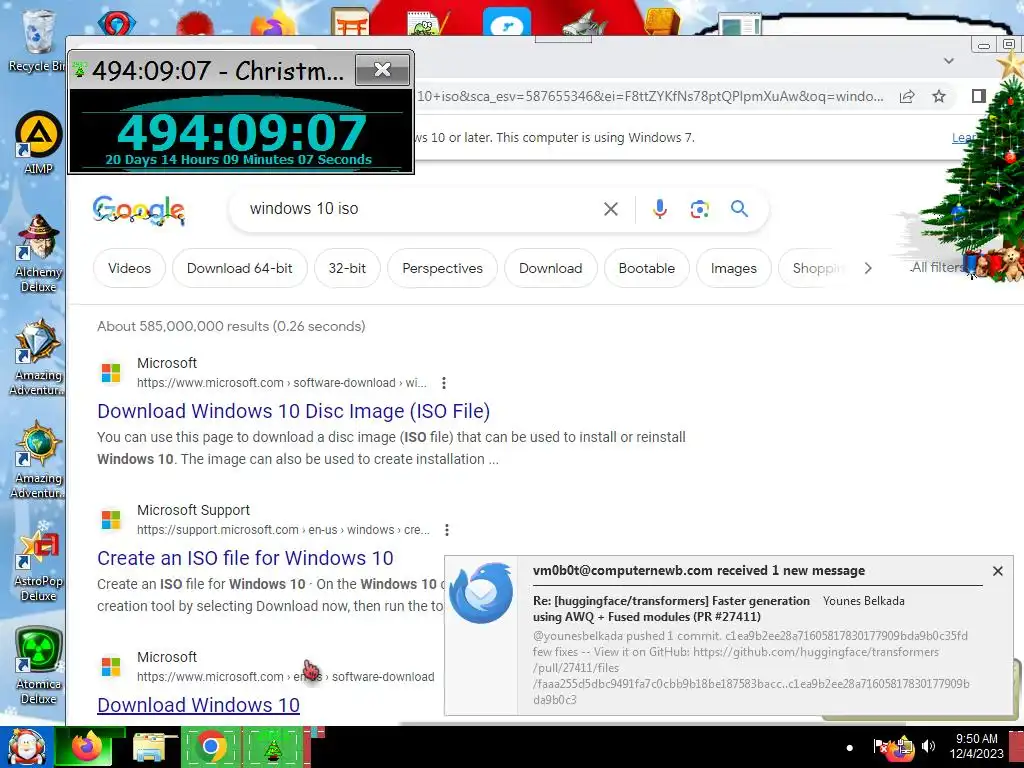Select the Perspectives filter chip
This screenshot has height=768, width=1024.
[x=442, y=268]
